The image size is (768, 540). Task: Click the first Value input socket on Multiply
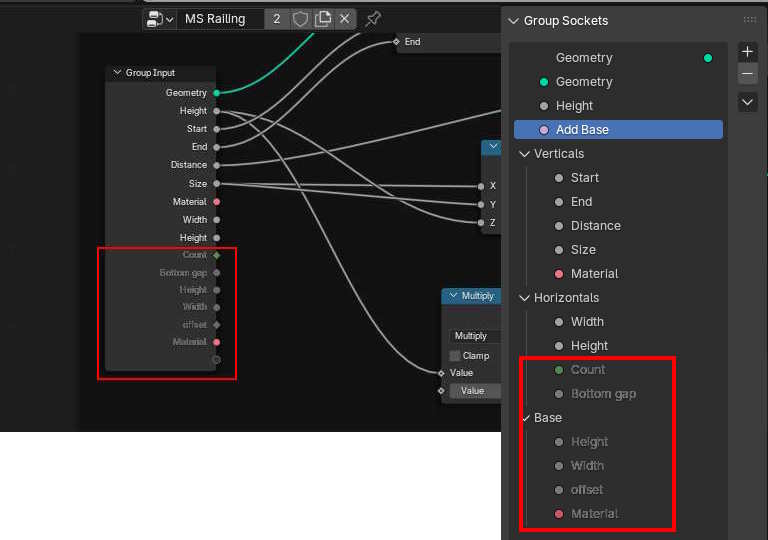tap(441, 373)
